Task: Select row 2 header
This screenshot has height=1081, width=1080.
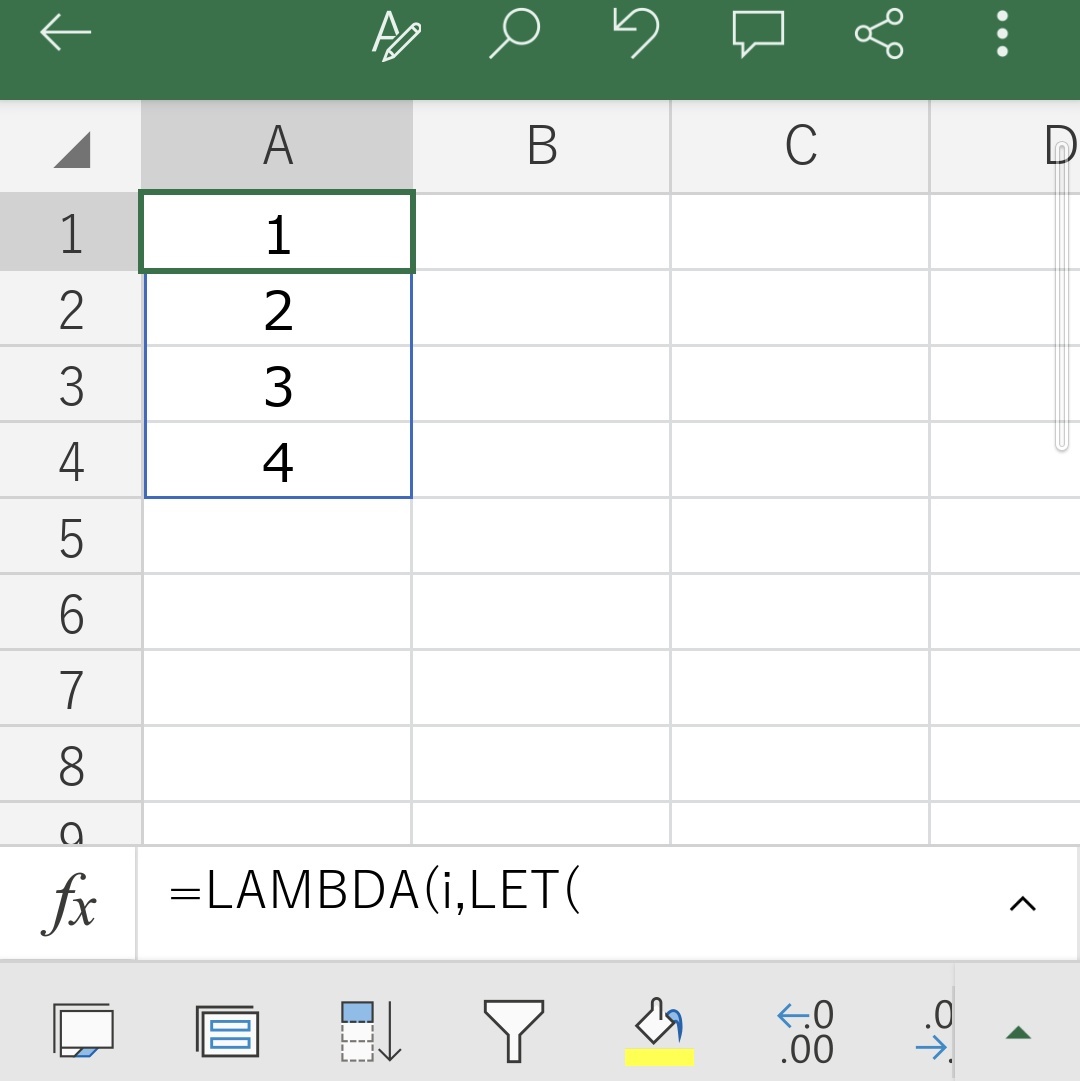Action: (x=70, y=309)
